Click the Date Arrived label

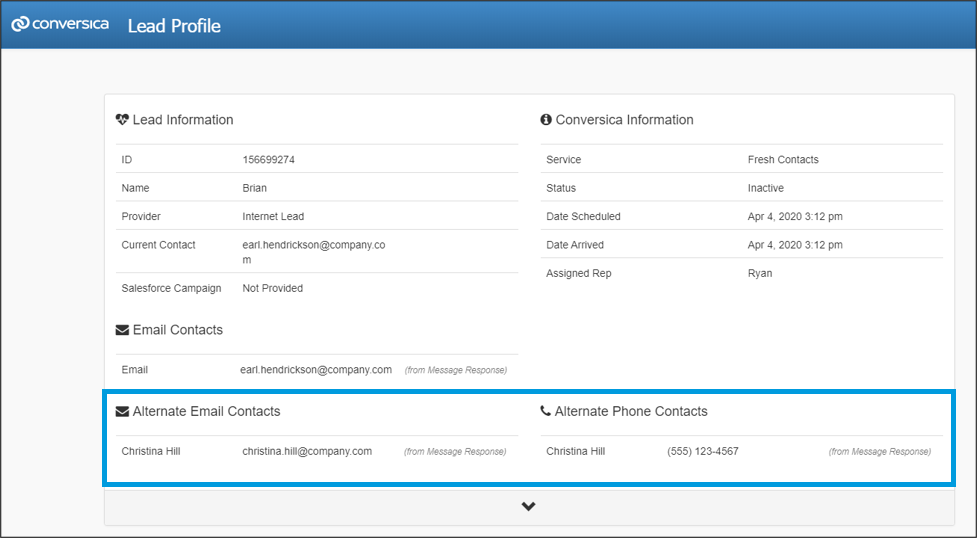(x=575, y=245)
